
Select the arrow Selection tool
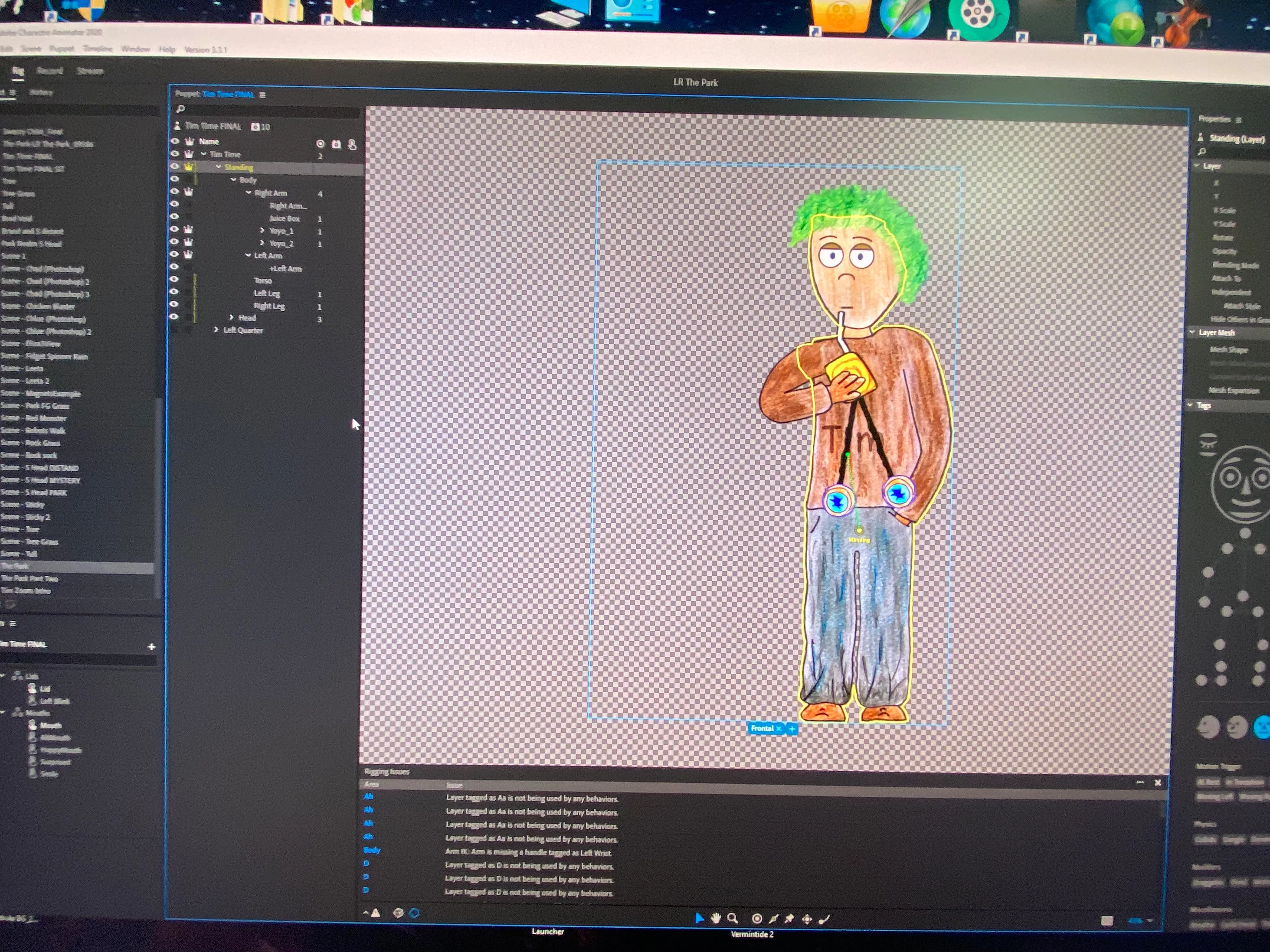[699, 919]
